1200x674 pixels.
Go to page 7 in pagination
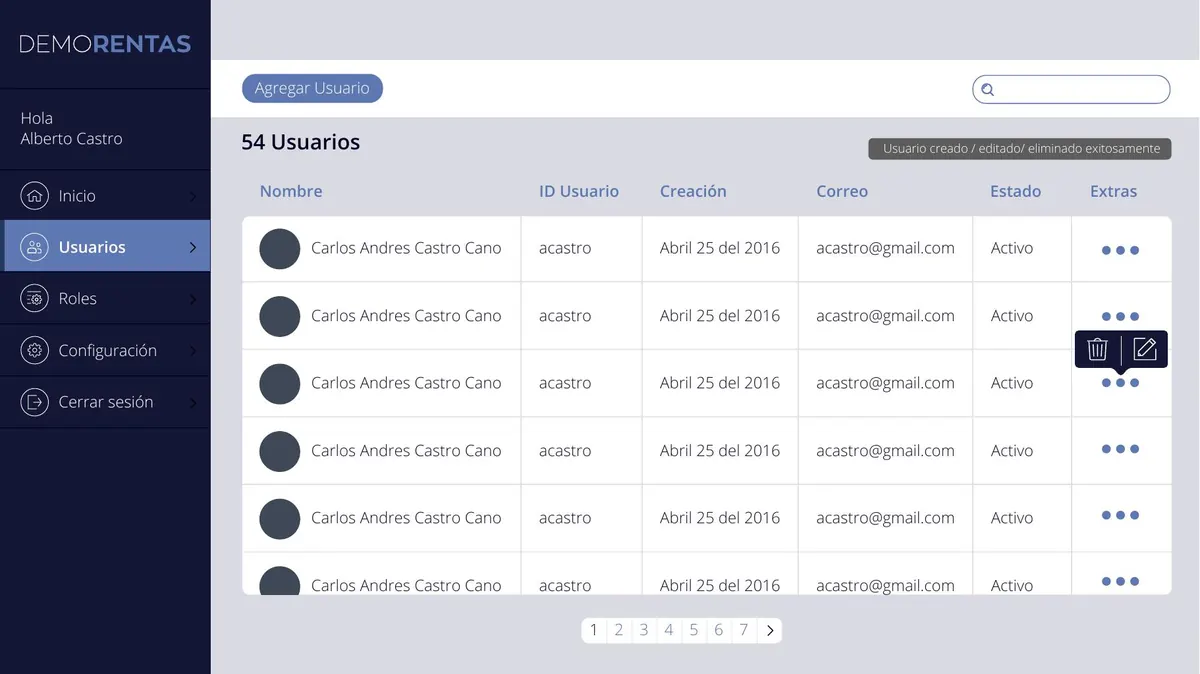point(744,630)
